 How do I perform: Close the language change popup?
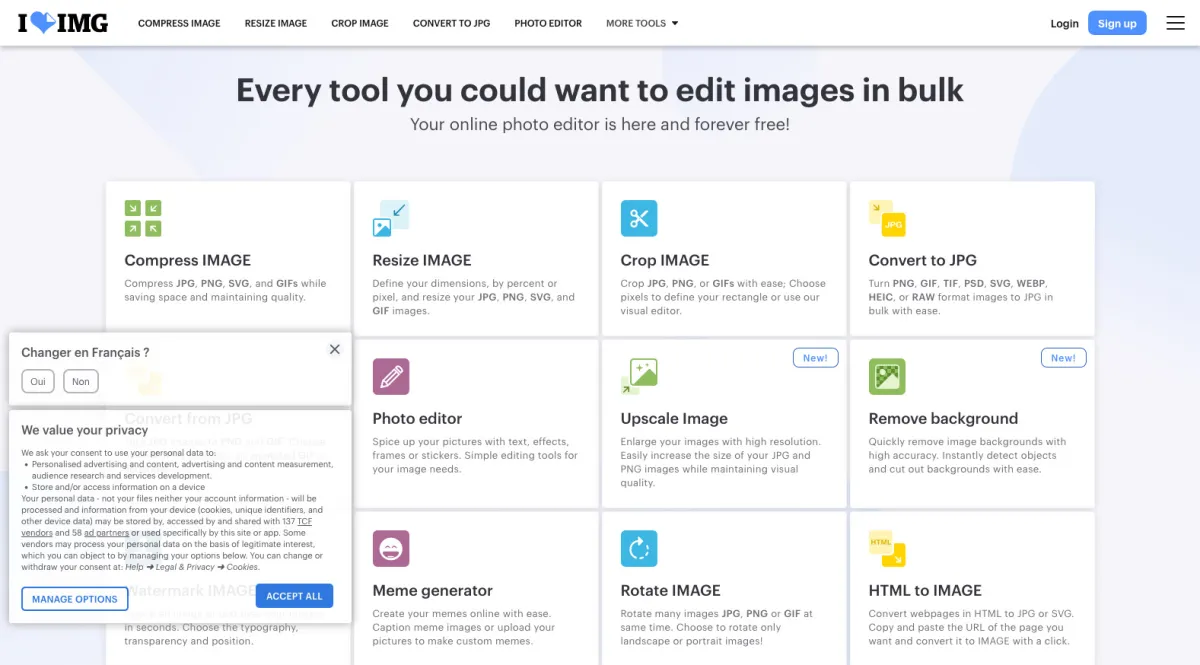point(335,349)
